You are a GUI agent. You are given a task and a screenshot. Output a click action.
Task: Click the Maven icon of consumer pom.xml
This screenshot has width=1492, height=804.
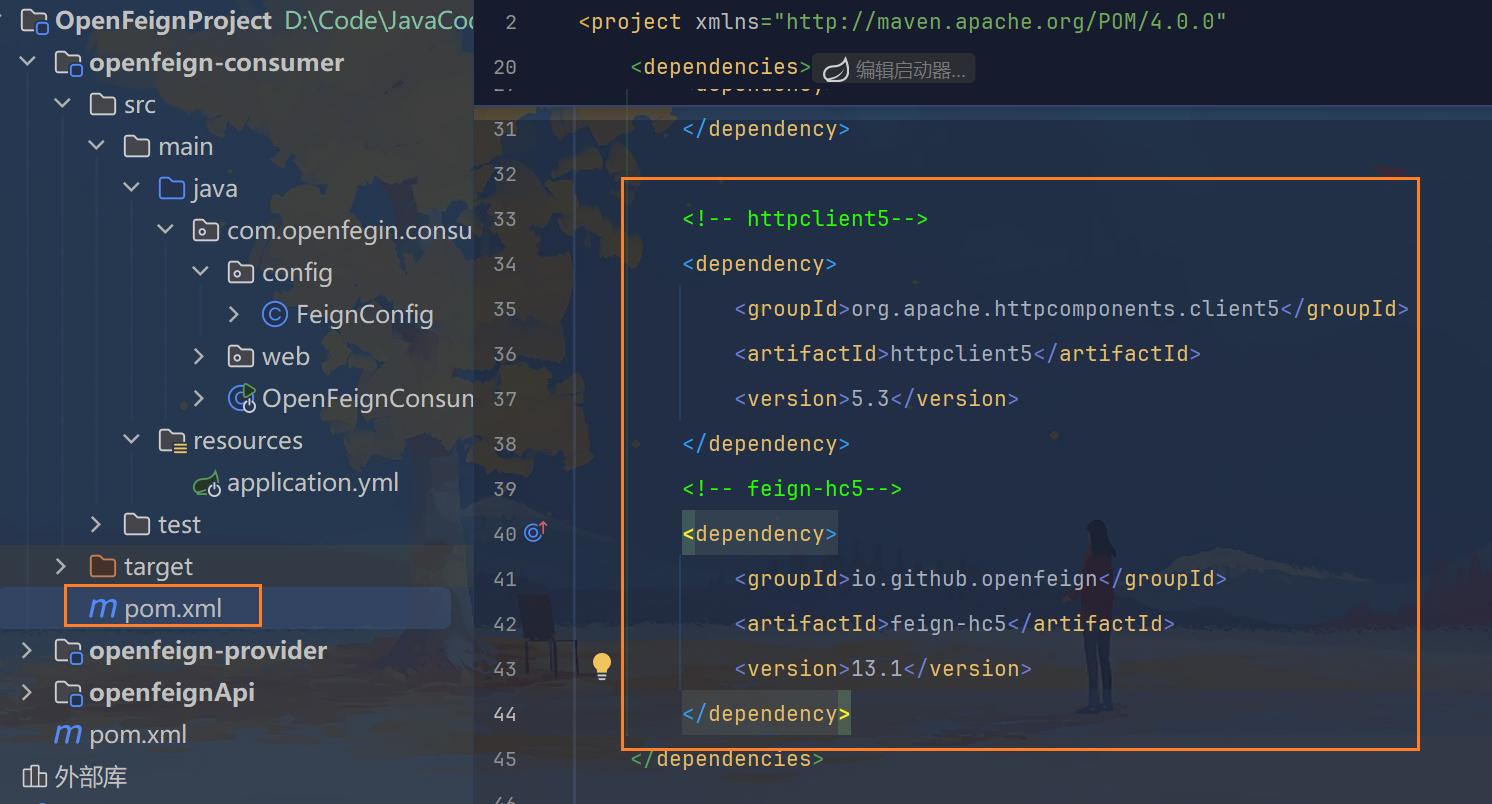point(103,608)
